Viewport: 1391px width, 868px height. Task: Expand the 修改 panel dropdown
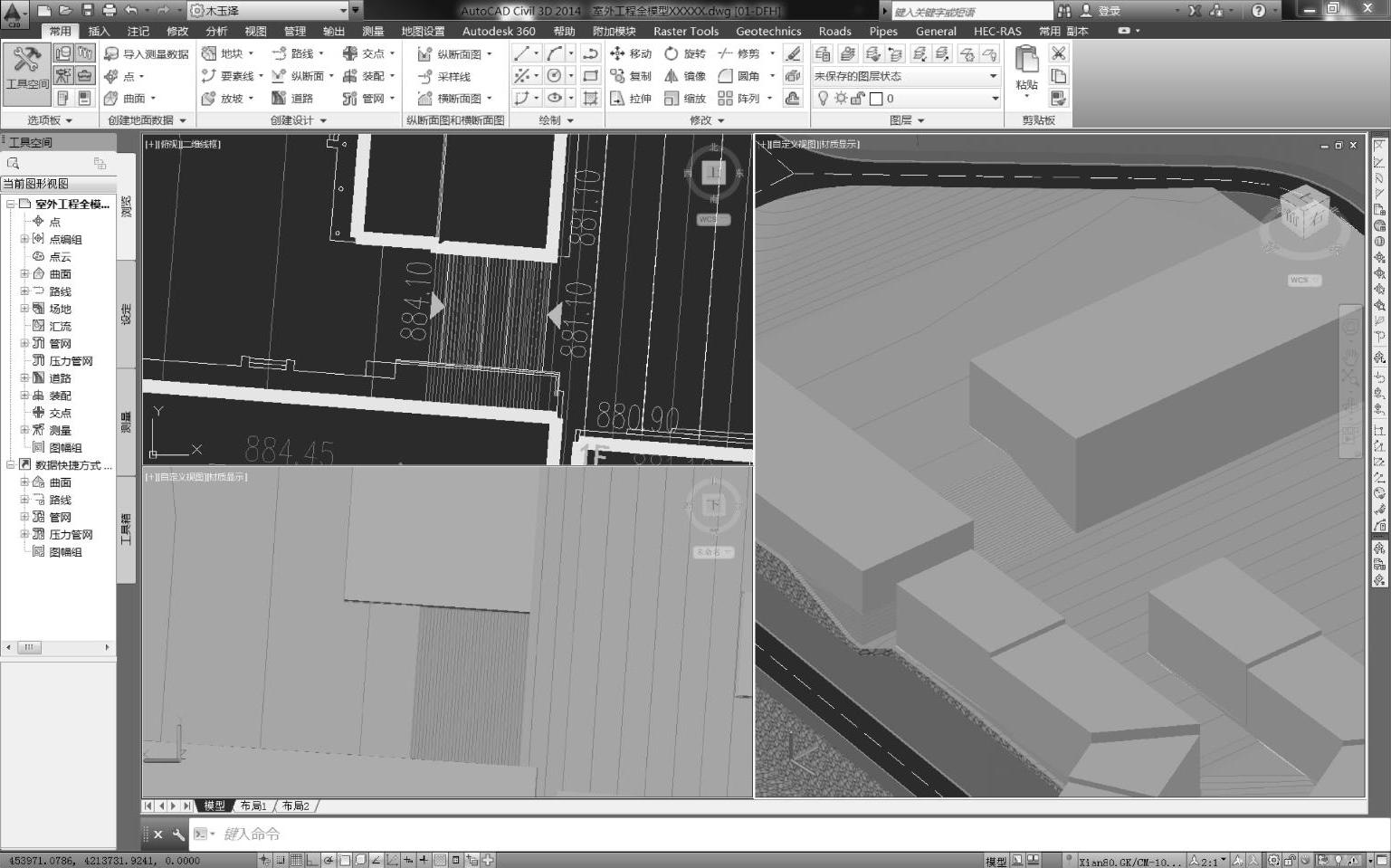pyautogui.click(x=707, y=119)
